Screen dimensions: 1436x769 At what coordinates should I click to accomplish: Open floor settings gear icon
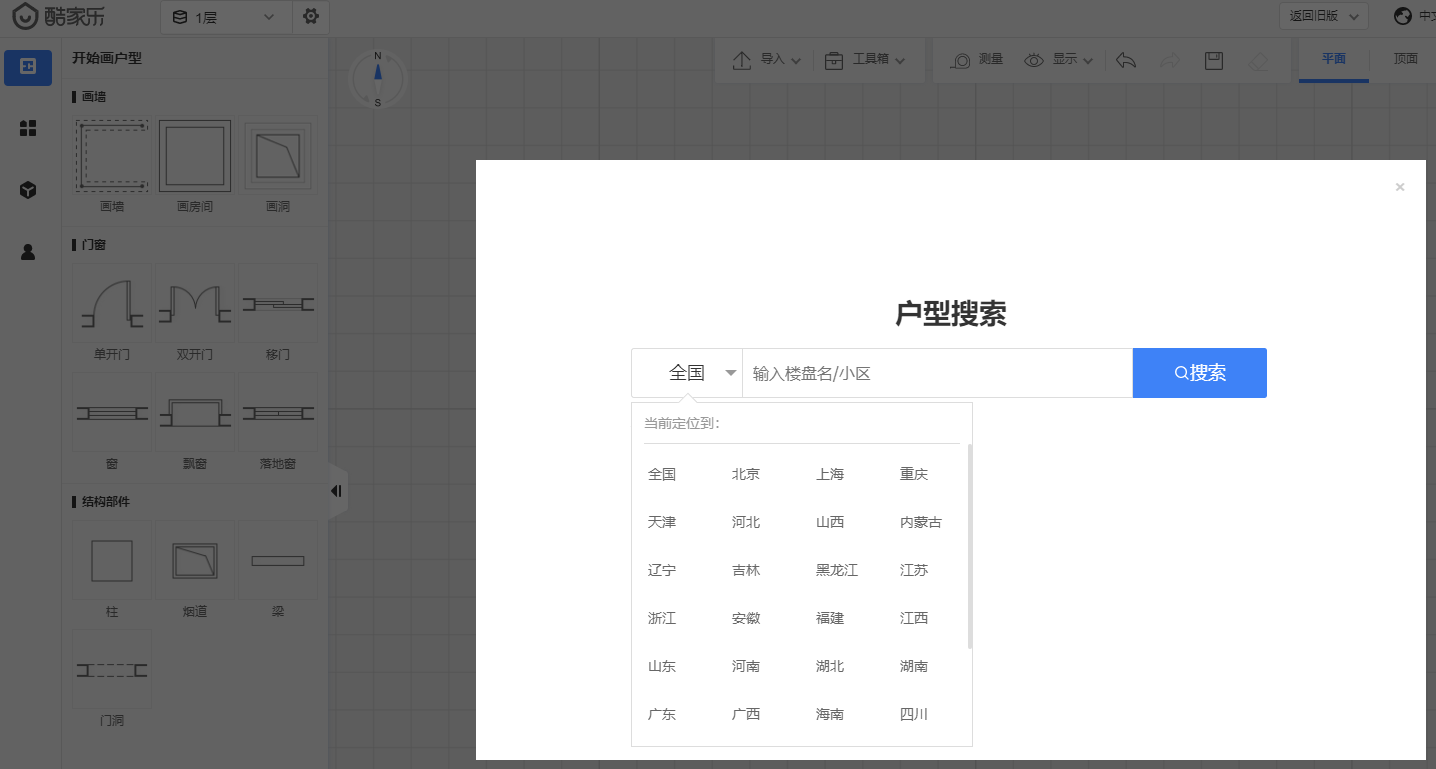[311, 17]
